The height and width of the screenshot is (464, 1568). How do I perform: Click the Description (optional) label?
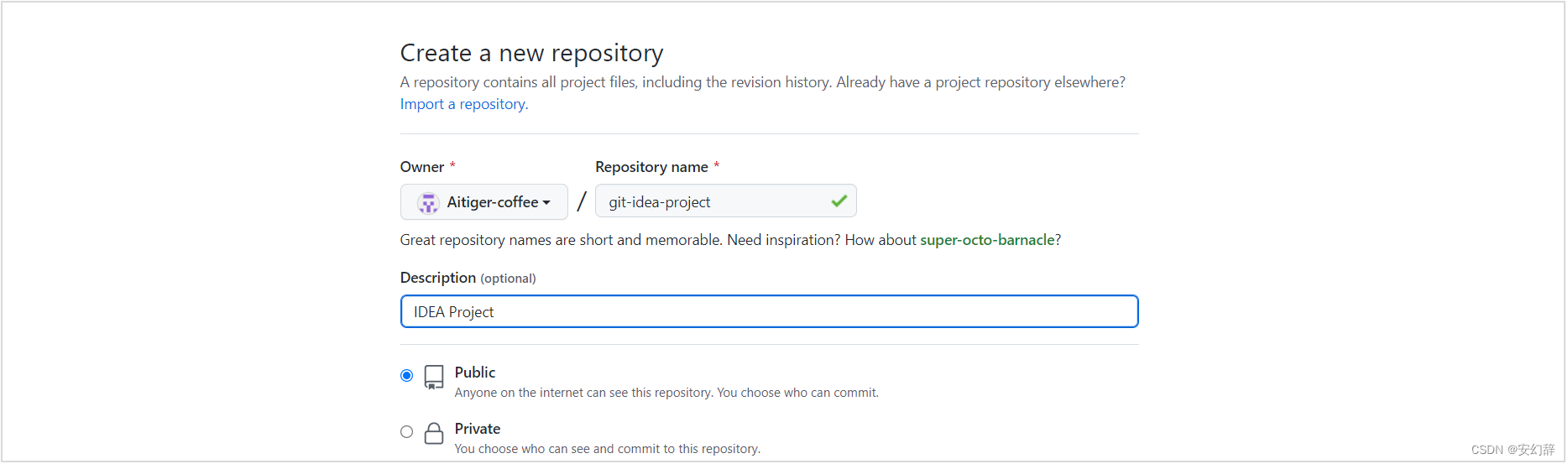pyautogui.click(x=468, y=278)
